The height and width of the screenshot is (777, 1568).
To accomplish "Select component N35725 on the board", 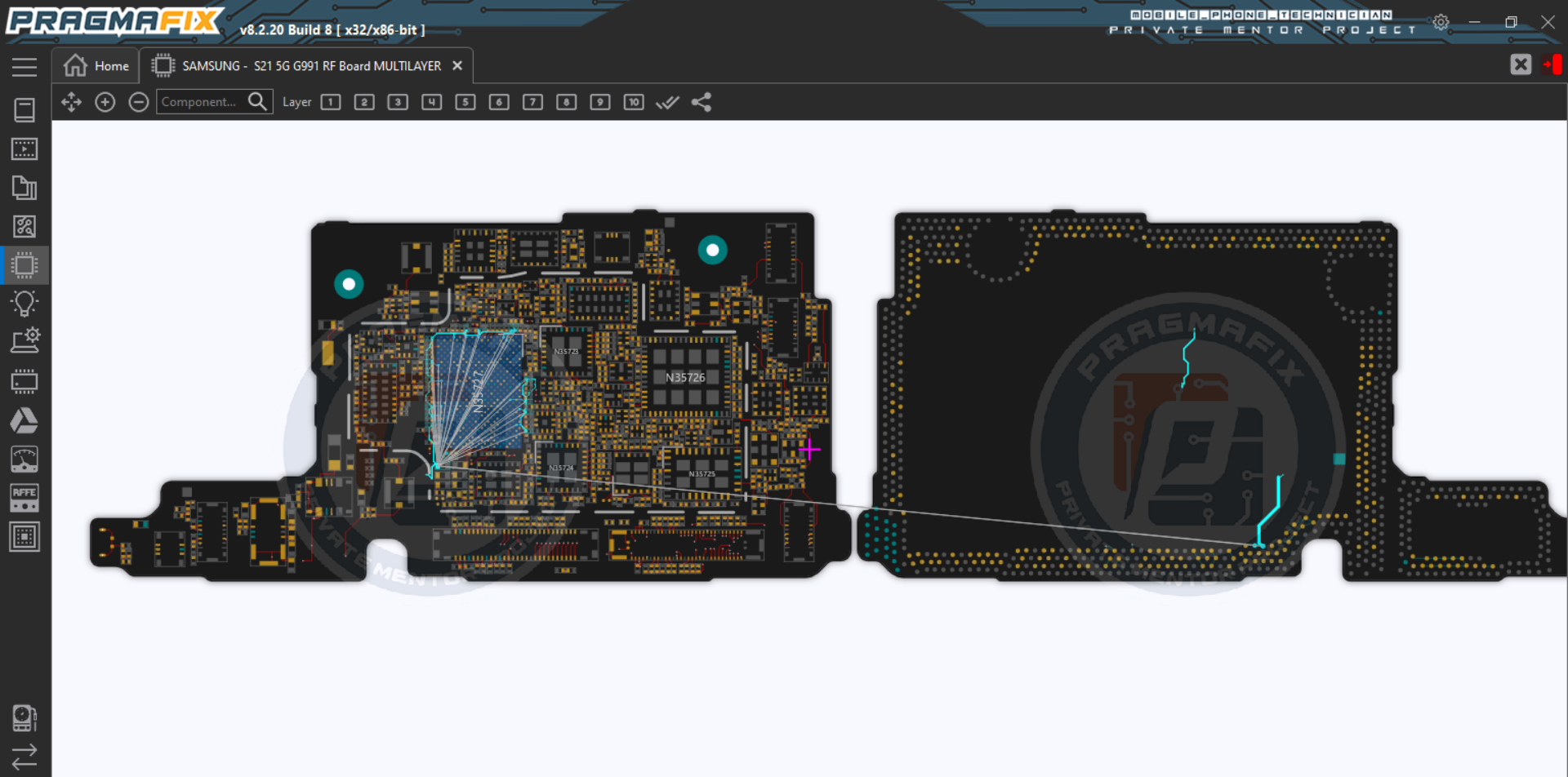I will click(x=702, y=473).
